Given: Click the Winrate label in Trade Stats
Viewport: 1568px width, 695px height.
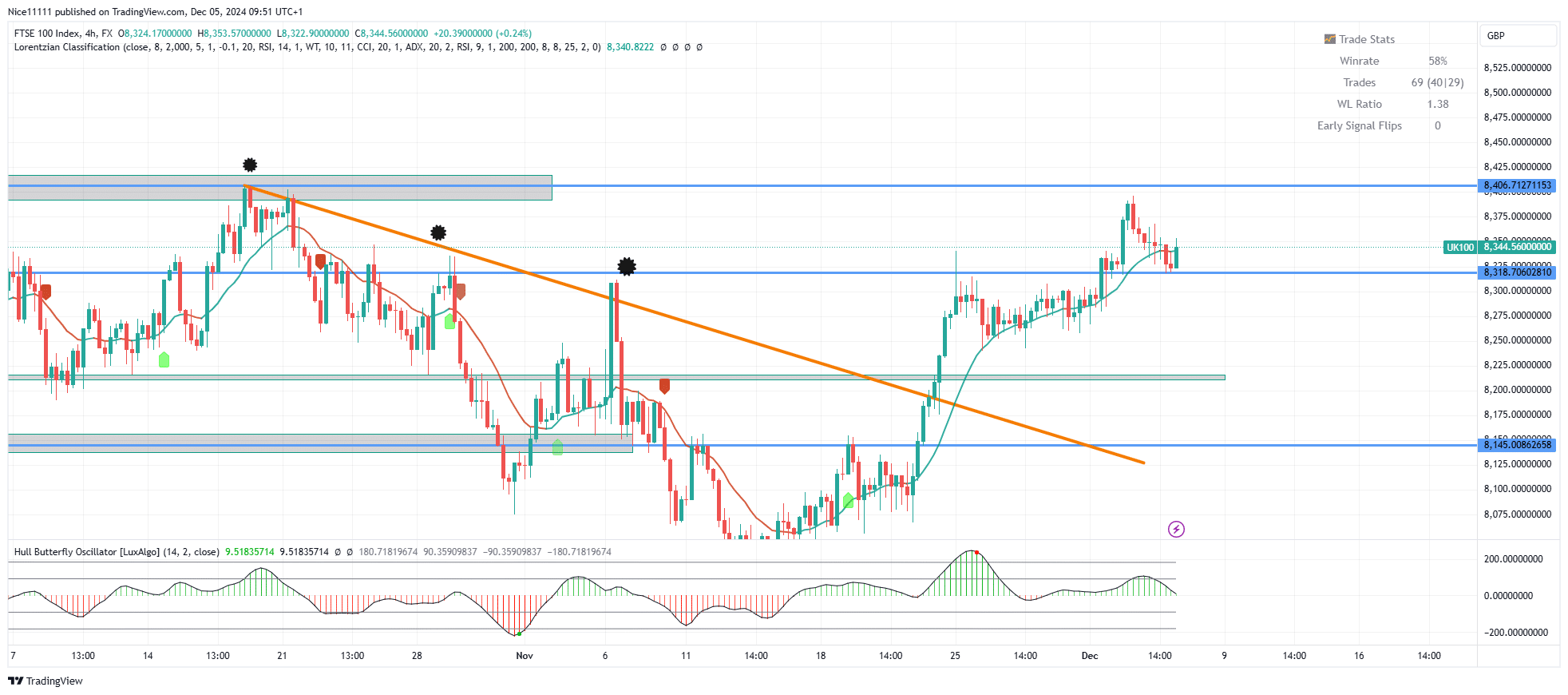Looking at the screenshot, I should click(x=1360, y=61).
